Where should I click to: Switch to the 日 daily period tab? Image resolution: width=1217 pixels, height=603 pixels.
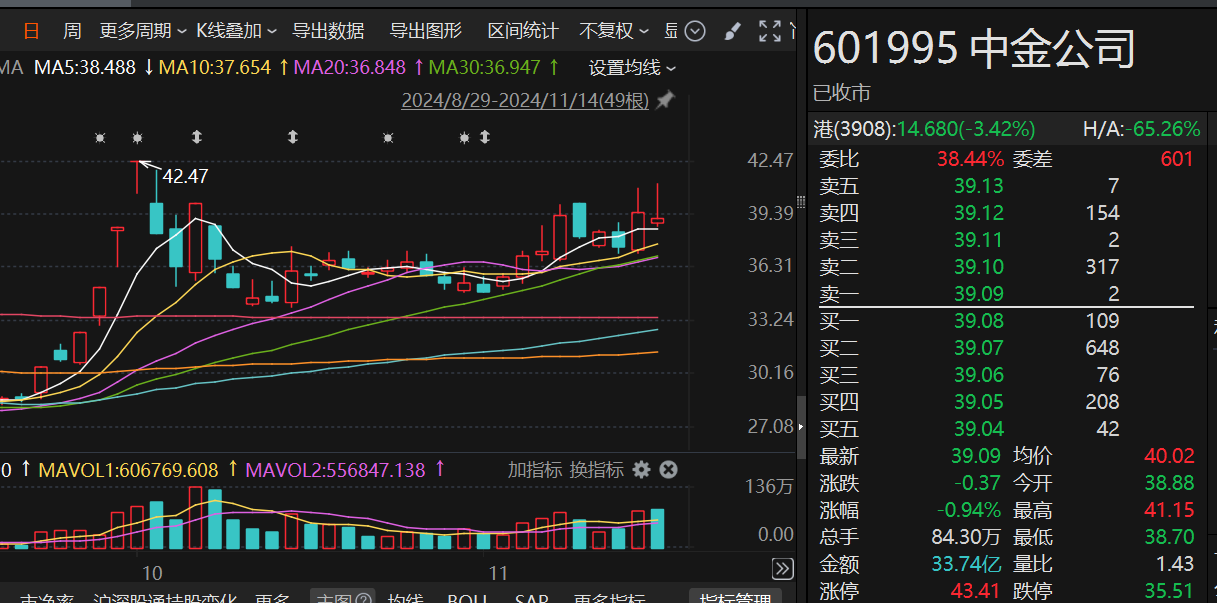pos(32,31)
